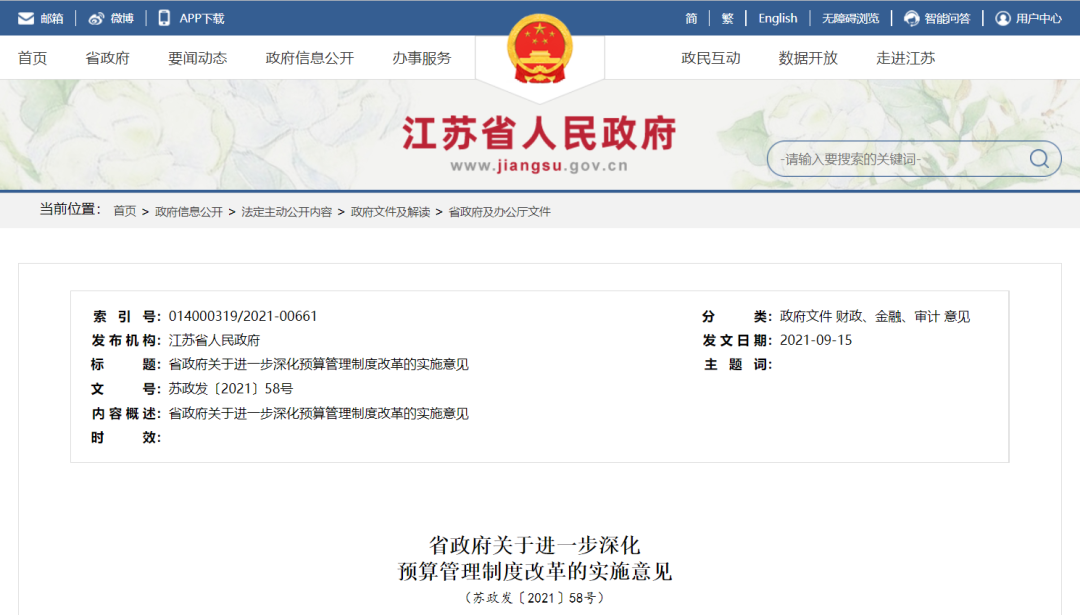Click the Weibo logo icon
Image resolution: width=1080 pixels, height=615 pixels.
point(96,19)
